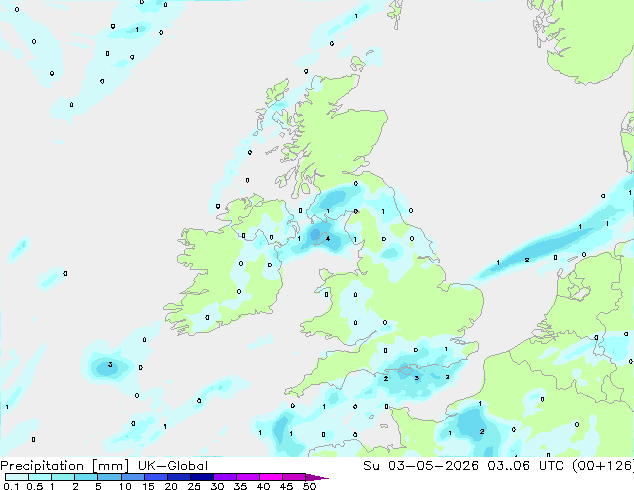This screenshot has width=634, height=490.
Task: Click the "Precipitation [mm]" title text
Action: [65, 466]
